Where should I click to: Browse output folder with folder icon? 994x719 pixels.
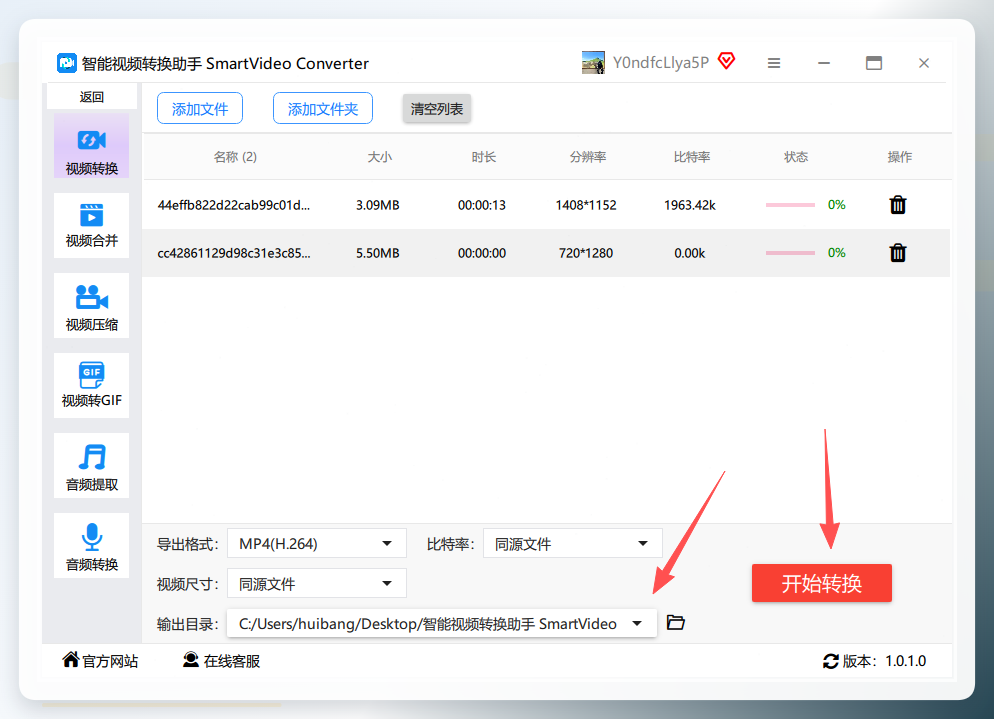pos(676,623)
